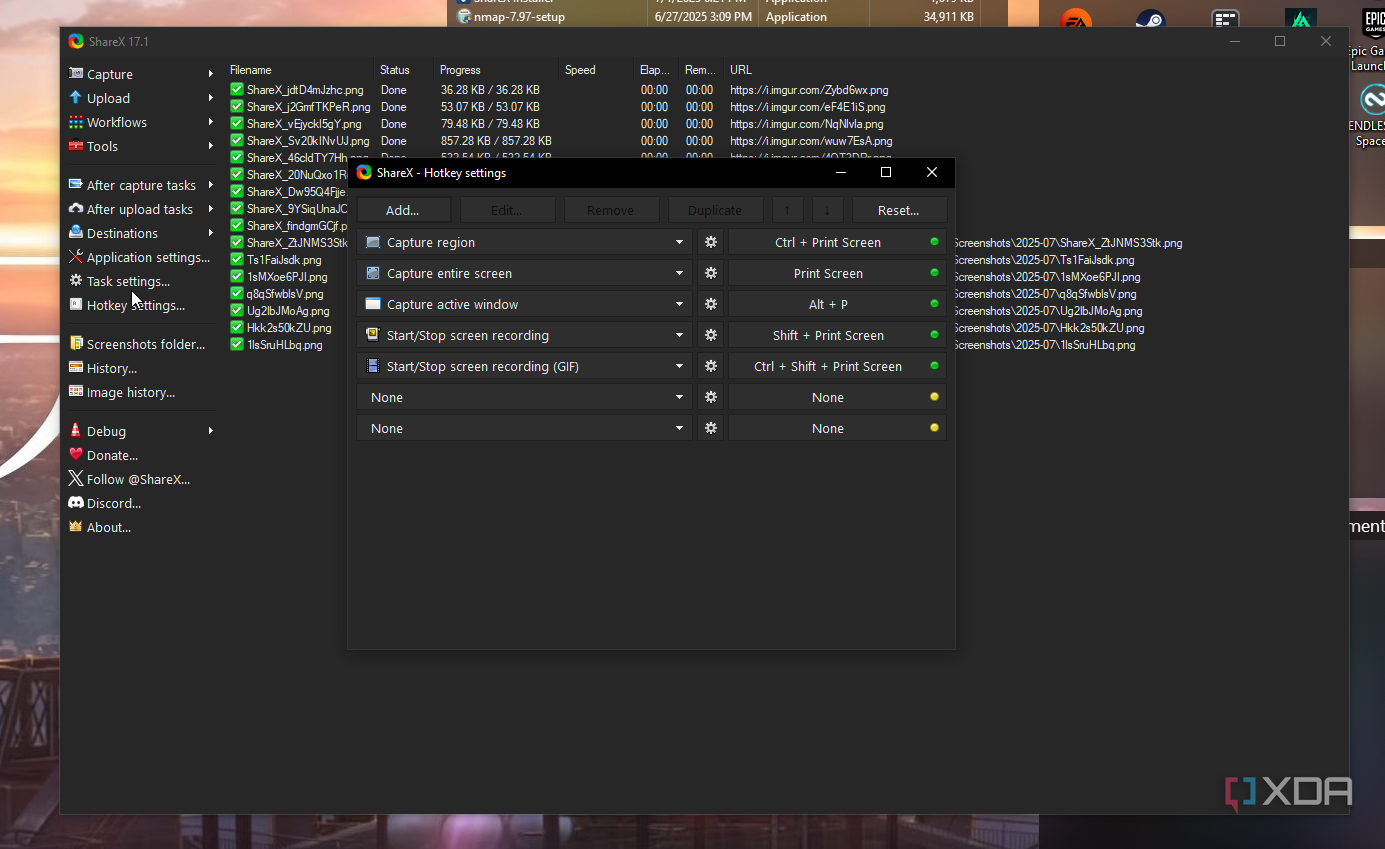Toggle checkbox for ShareX_jdtD4mJzhc.png

(237, 90)
